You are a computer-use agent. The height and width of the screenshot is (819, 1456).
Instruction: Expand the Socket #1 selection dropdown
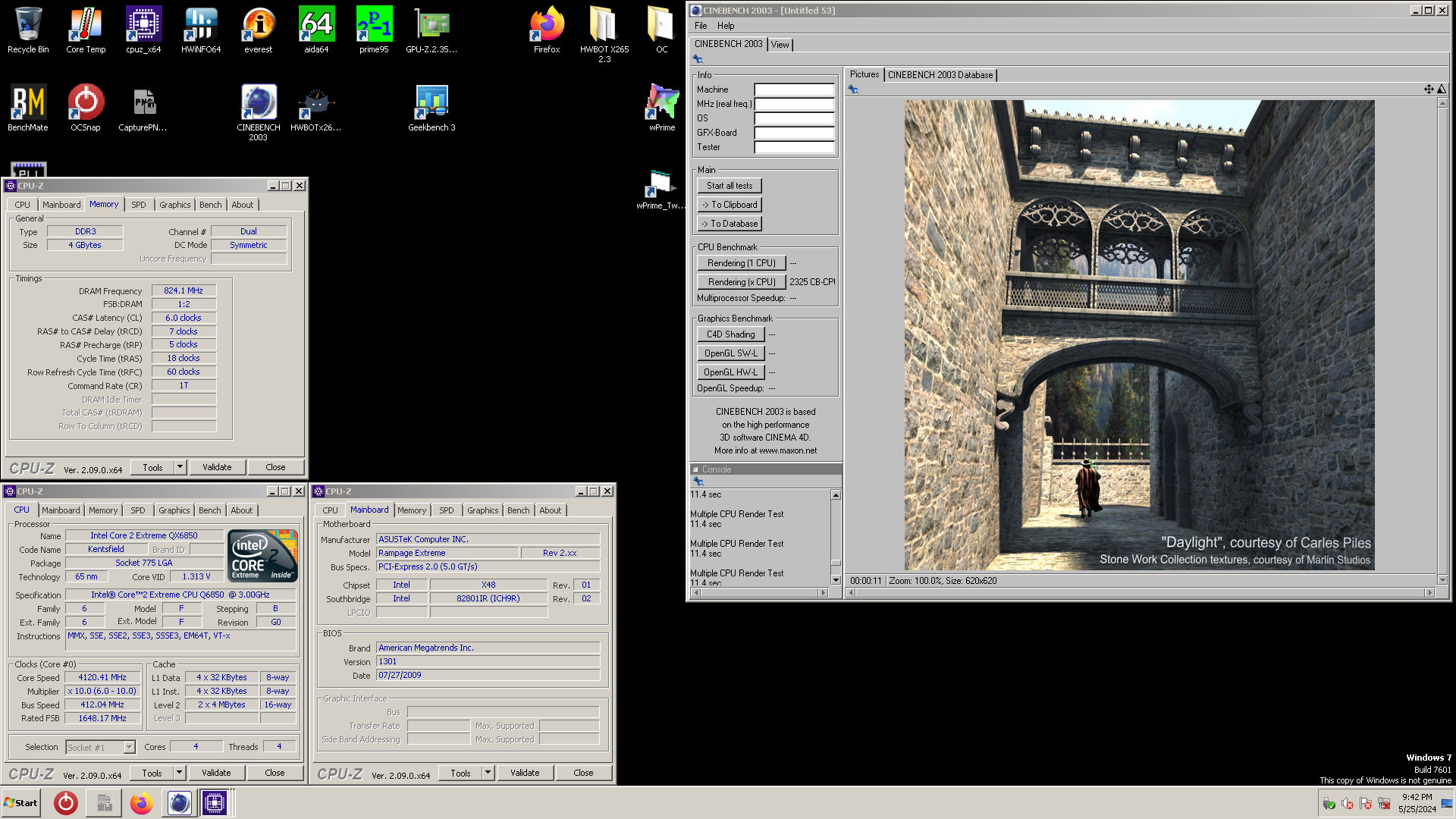tap(129, 748)
